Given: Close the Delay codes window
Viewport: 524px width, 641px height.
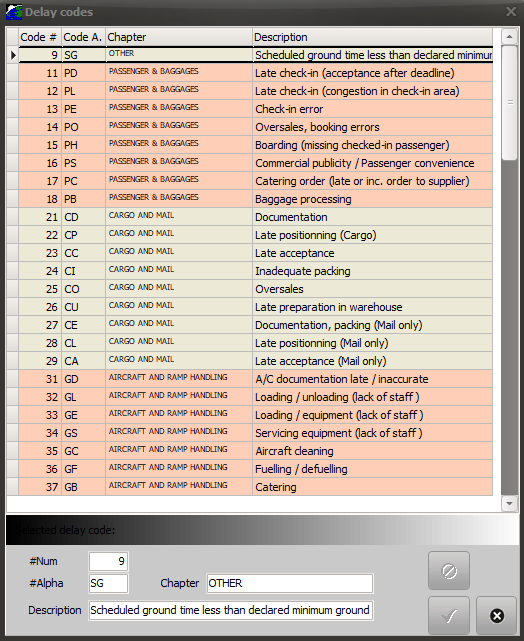Looking at the screenshot, I should click(511, 11).
